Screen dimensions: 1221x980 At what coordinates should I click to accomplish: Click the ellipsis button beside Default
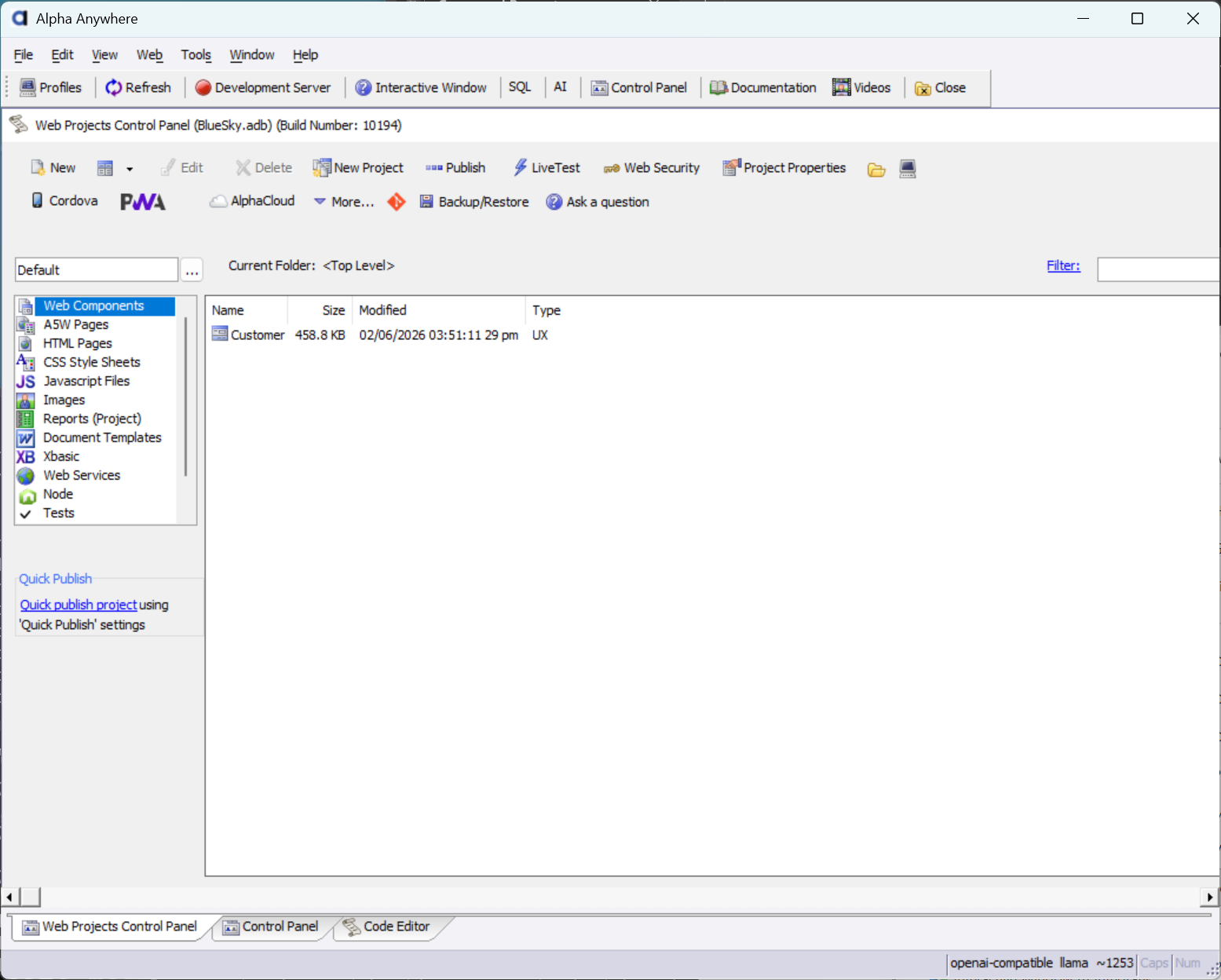(192, 270)
